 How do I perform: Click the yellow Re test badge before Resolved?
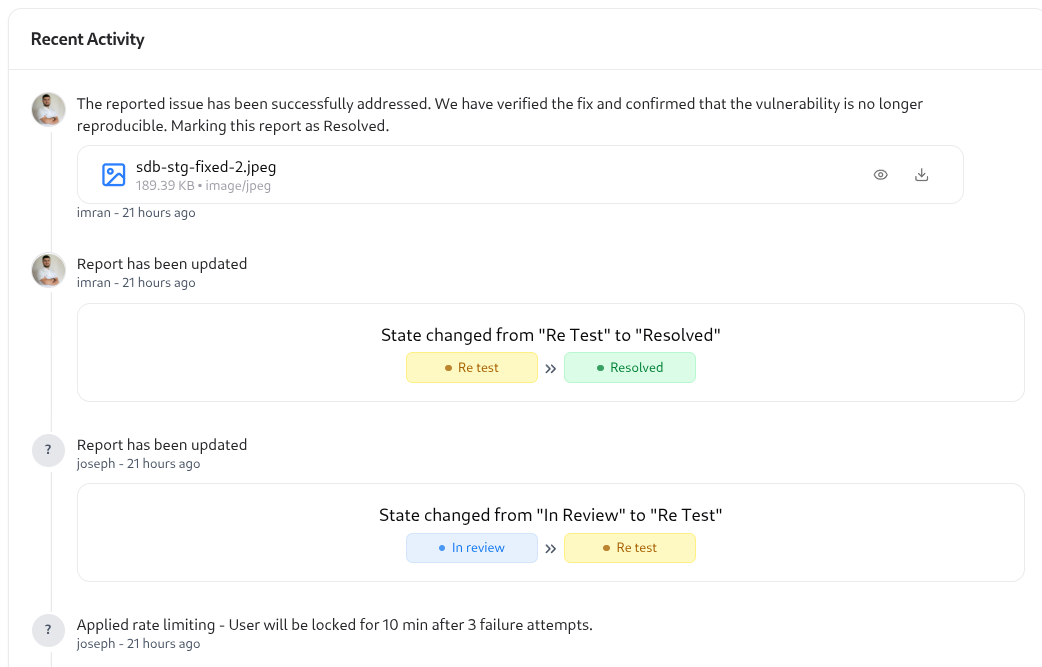472,367
